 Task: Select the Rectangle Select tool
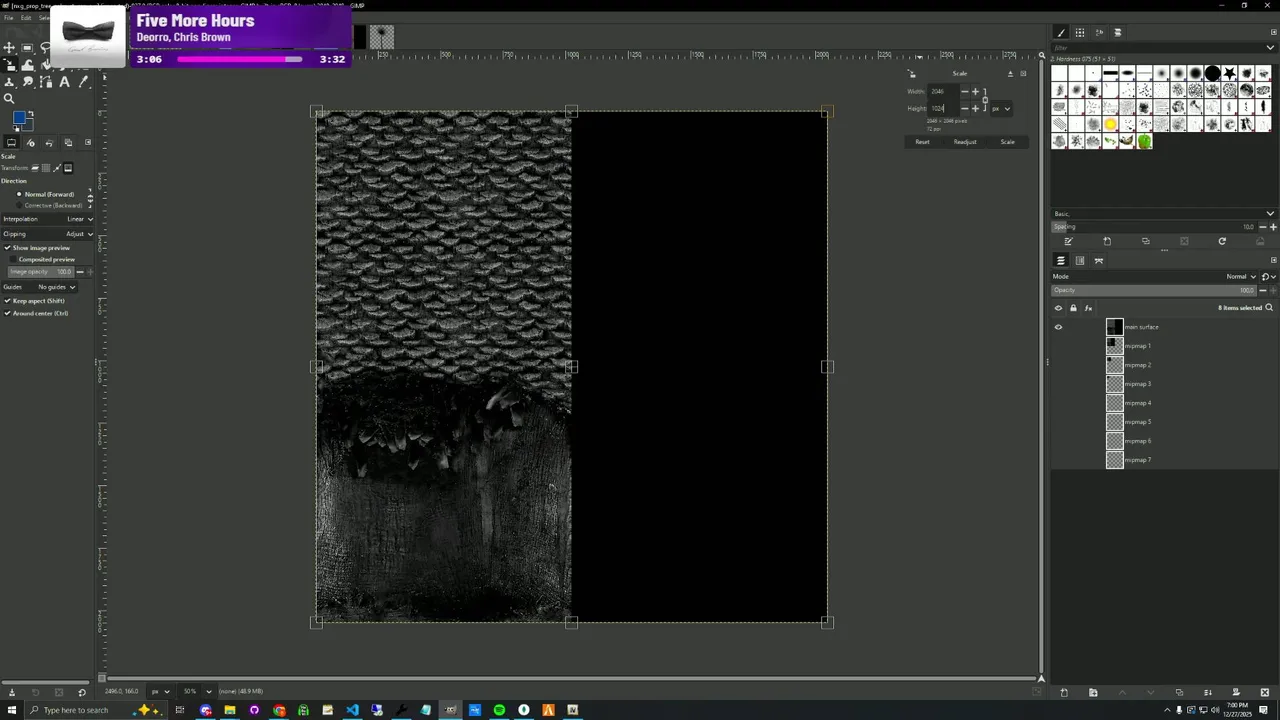pyautogui.click(x=27, y=47)
